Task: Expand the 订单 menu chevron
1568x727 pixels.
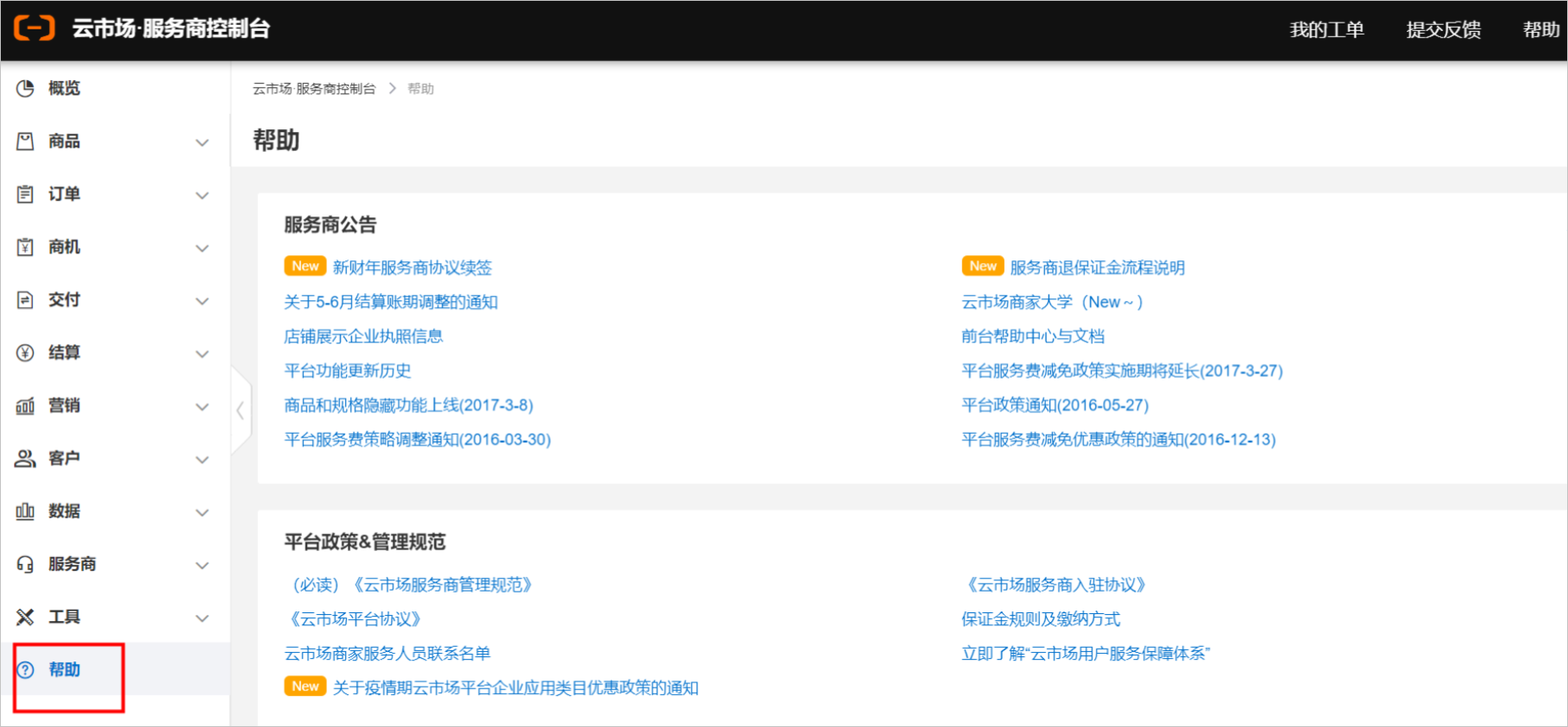Action: (202, 196)
